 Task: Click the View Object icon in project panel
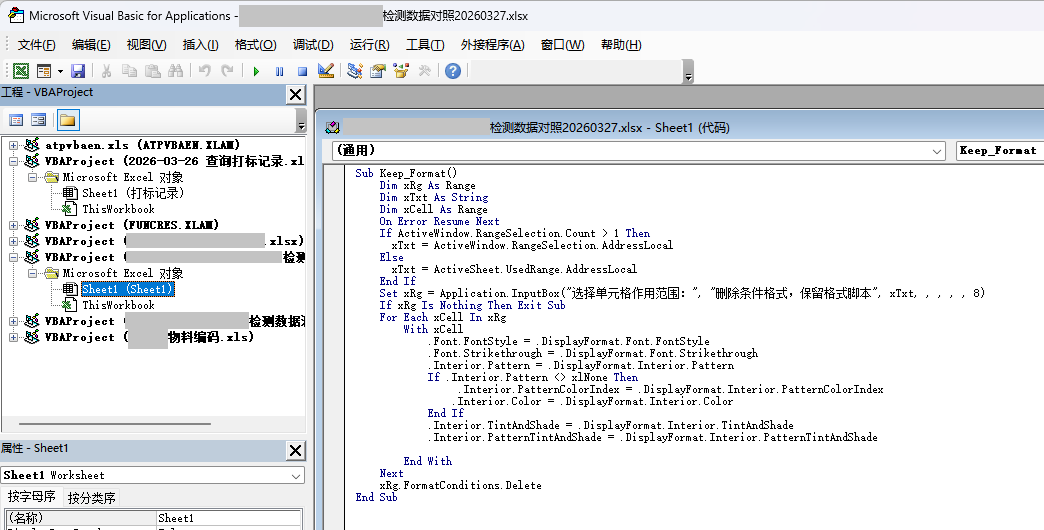click(39, 120)
